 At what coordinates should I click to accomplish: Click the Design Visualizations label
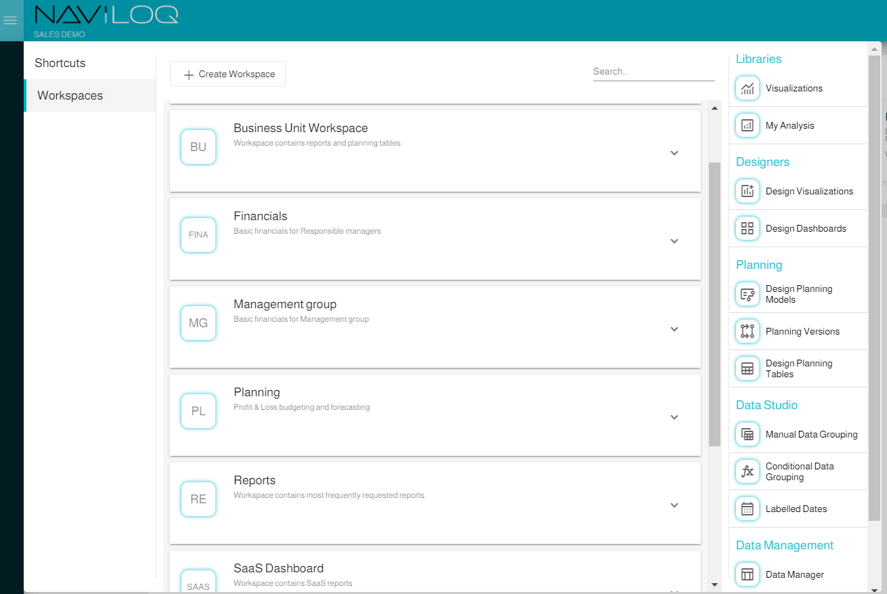[809, 191]
